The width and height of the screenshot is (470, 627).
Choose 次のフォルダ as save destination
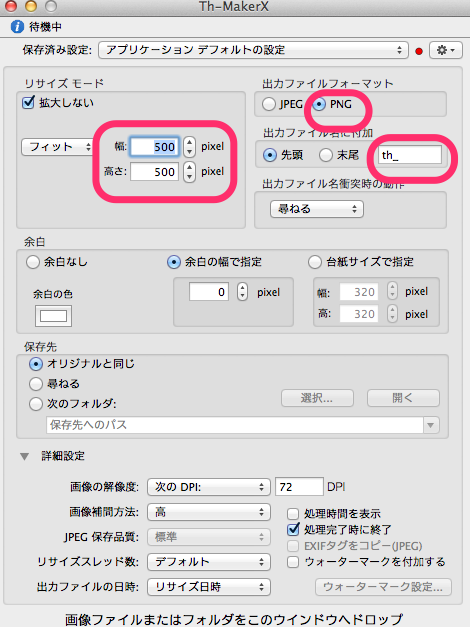coord(36,404)
